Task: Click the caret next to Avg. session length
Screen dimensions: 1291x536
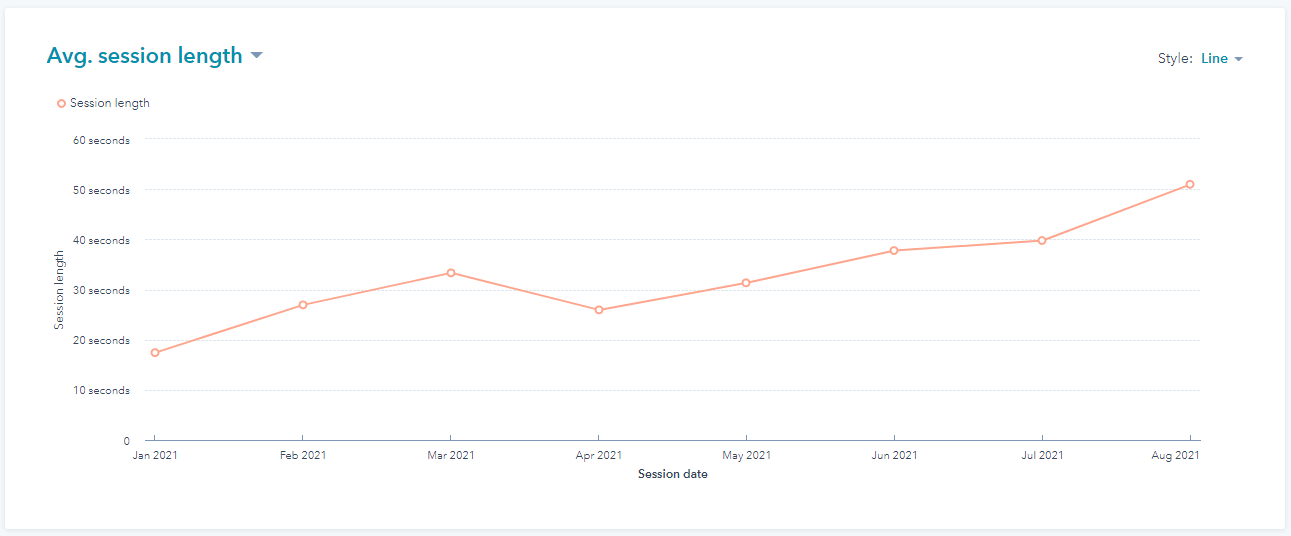Action: (x=257, y=56)
